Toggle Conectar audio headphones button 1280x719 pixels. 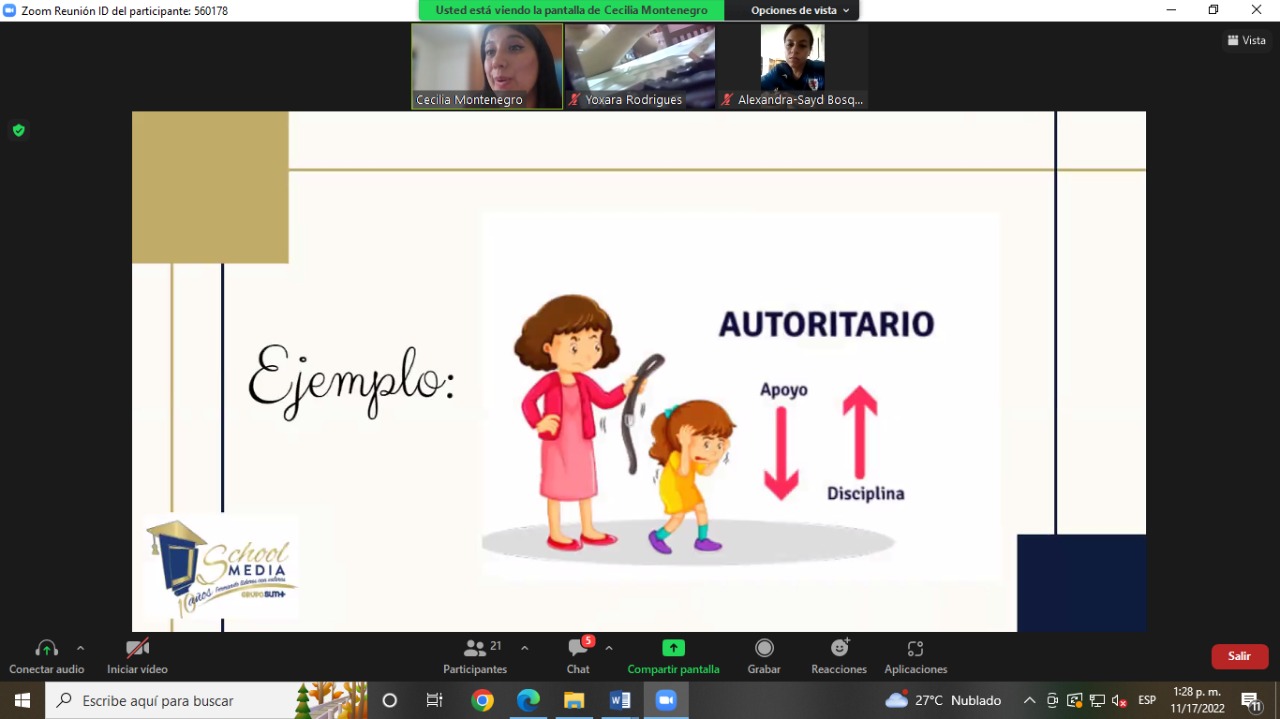click(46, 656)
